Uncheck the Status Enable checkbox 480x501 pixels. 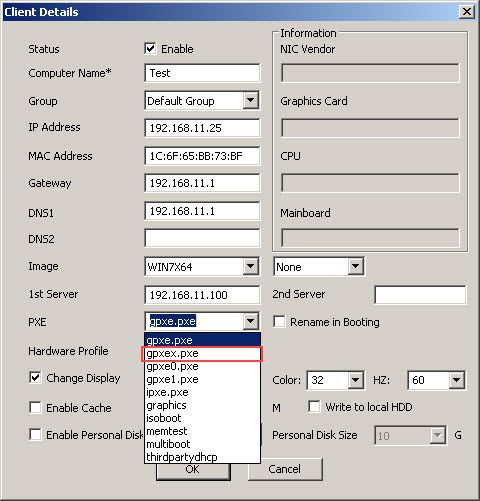click(150, 49)
